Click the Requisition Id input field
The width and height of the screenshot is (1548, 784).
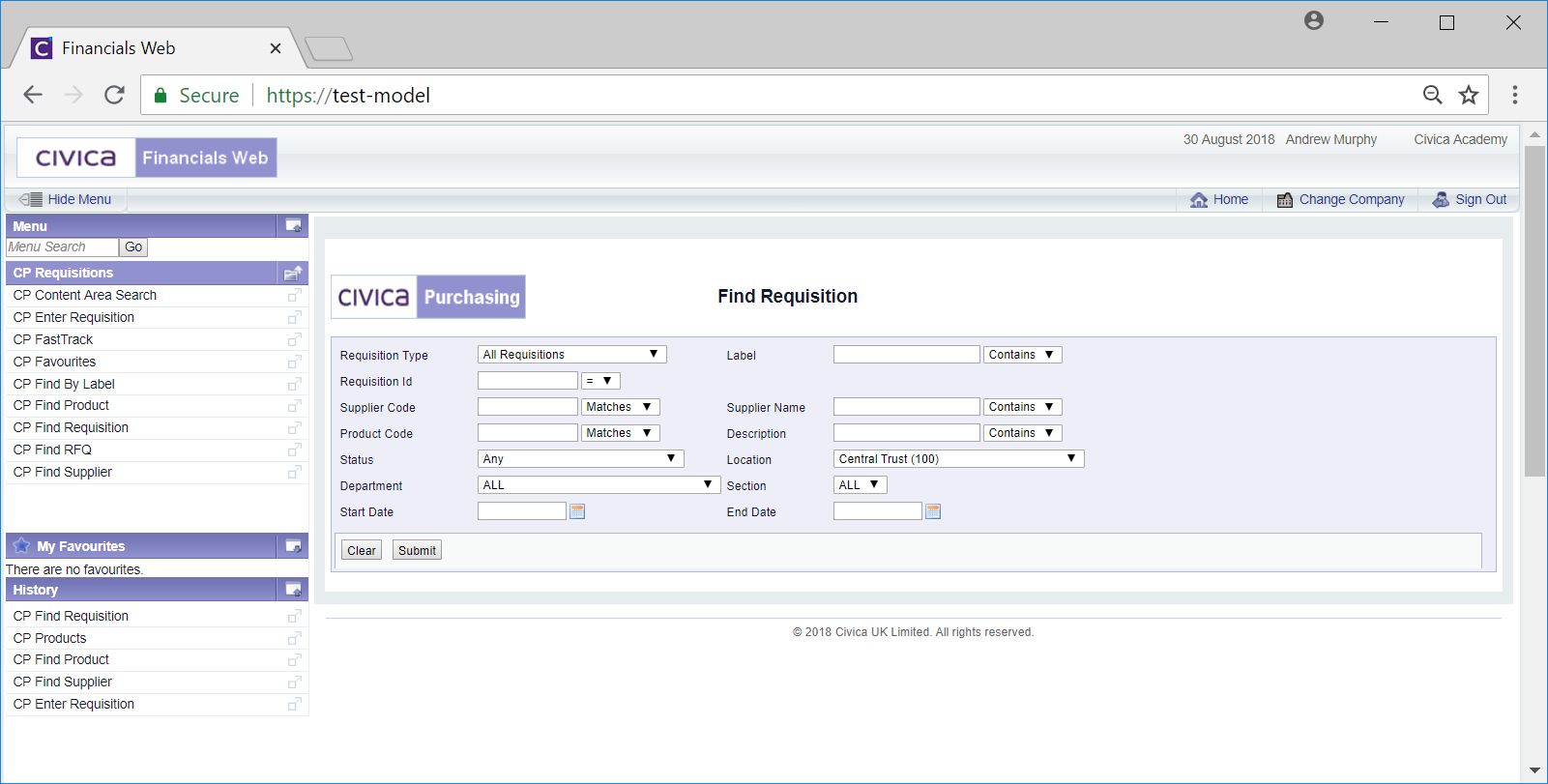[x=528, y=381]
